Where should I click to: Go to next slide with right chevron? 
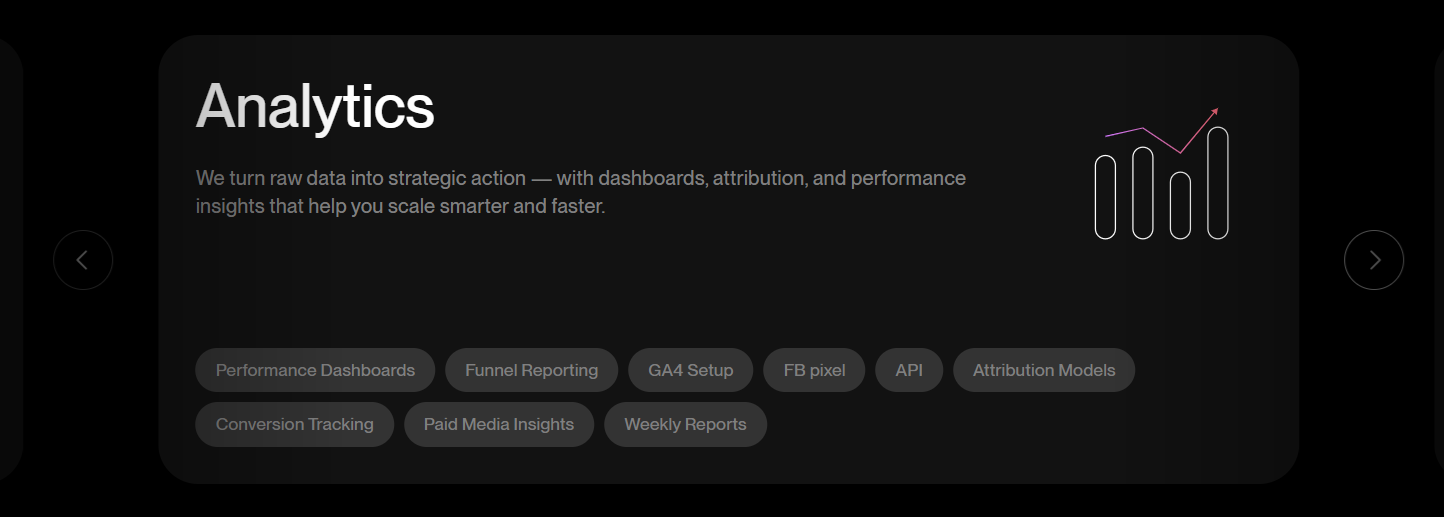(x=1374, y=260)
